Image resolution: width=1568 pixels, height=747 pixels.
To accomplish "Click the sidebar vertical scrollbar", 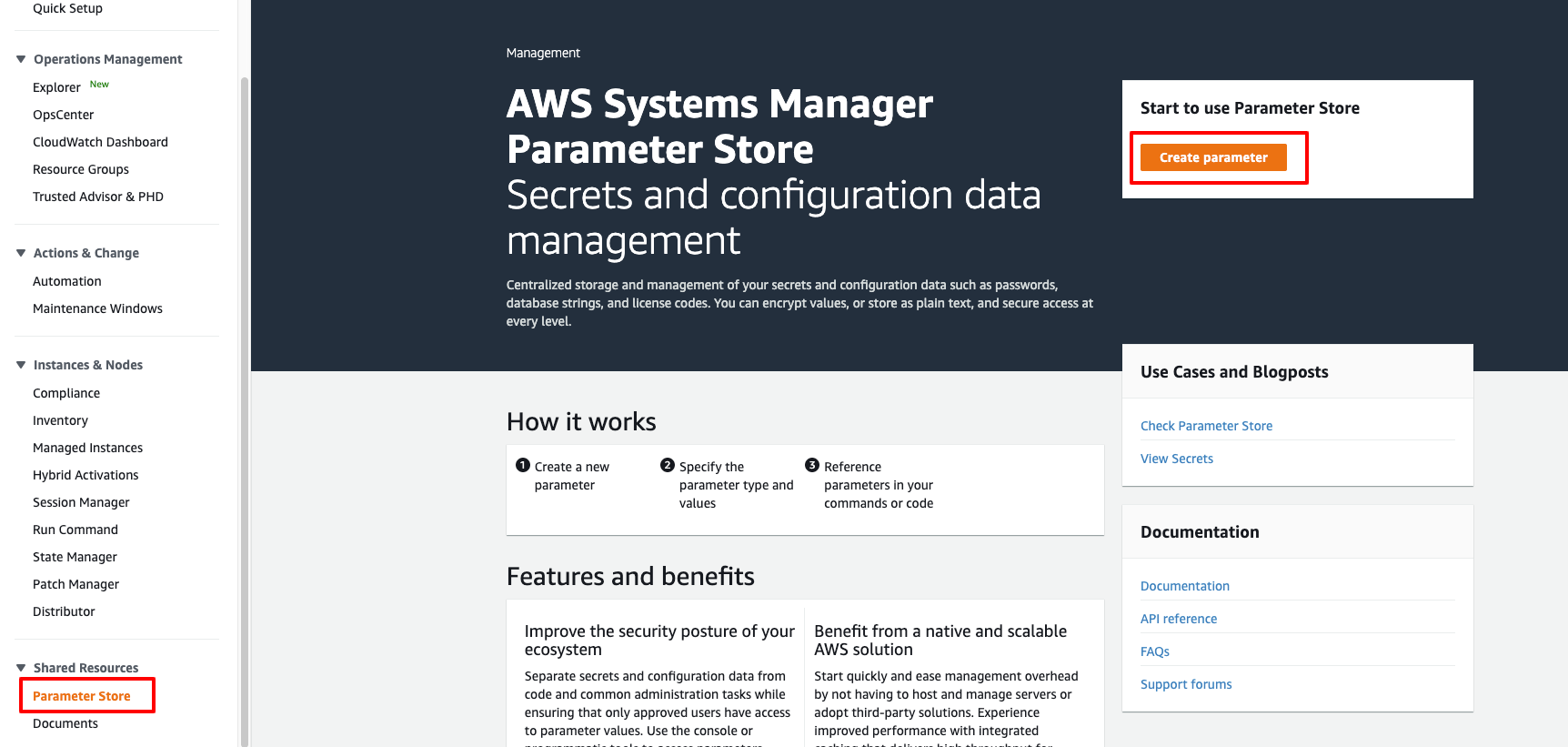I will coord(244,409).
